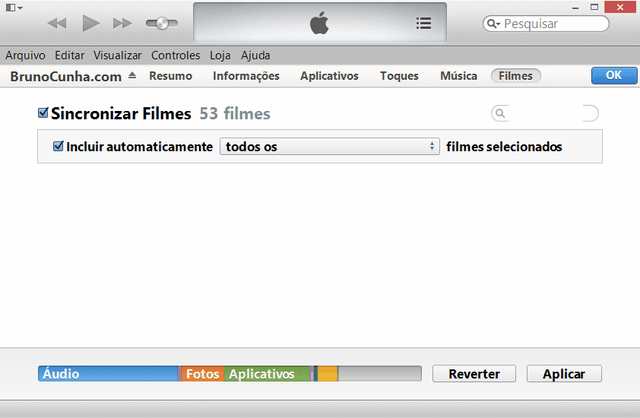Viewport: 640px width, 418px height.
Task: Click the blue OK button
Action: tap(614, 76)
